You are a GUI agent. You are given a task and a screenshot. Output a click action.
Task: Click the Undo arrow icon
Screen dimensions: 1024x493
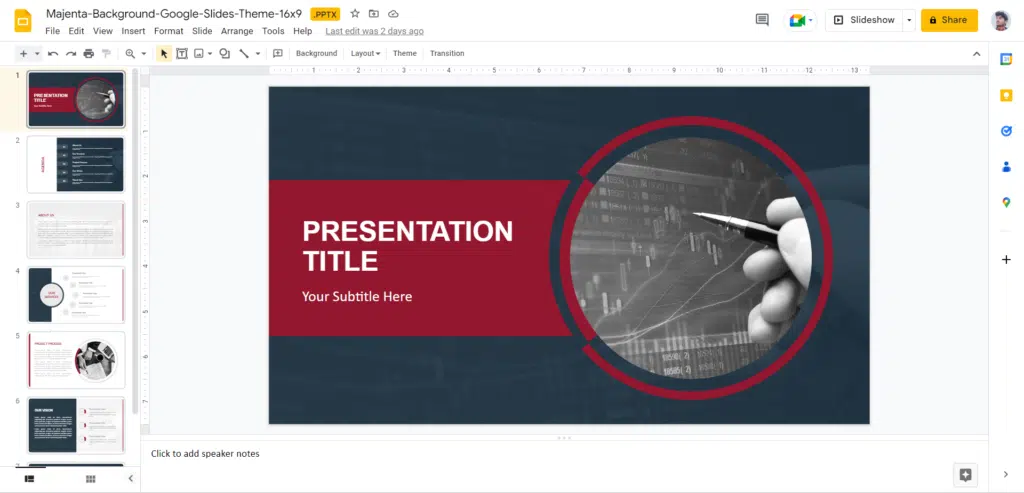(x=53, y=53)
